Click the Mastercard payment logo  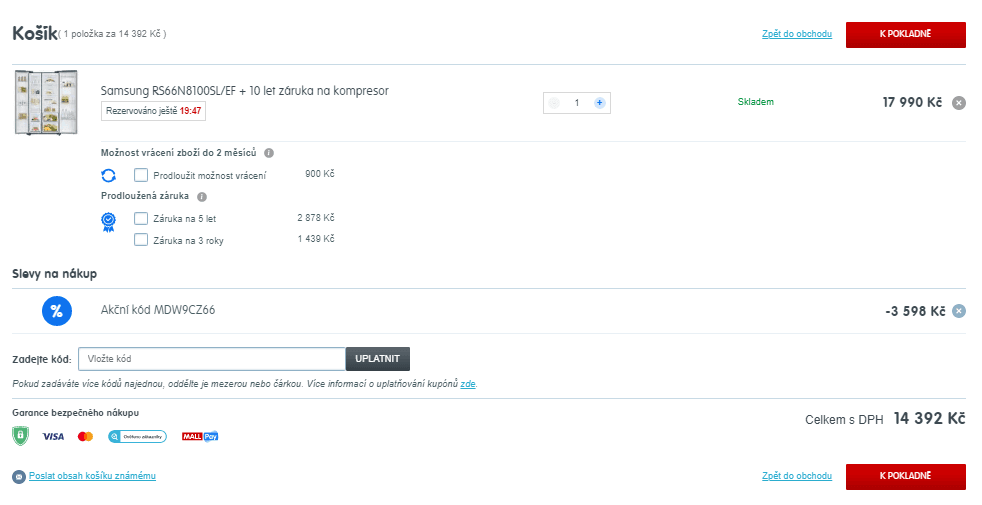coord(85,437)
